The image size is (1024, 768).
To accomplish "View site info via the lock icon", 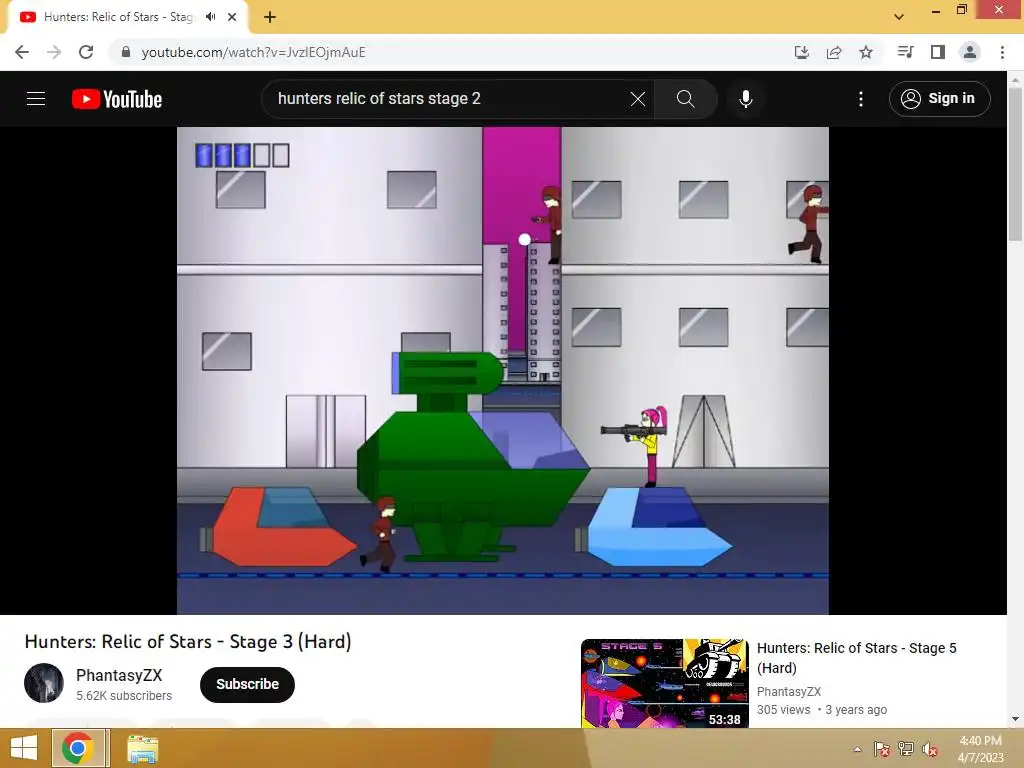I will [x=125, y=52].
